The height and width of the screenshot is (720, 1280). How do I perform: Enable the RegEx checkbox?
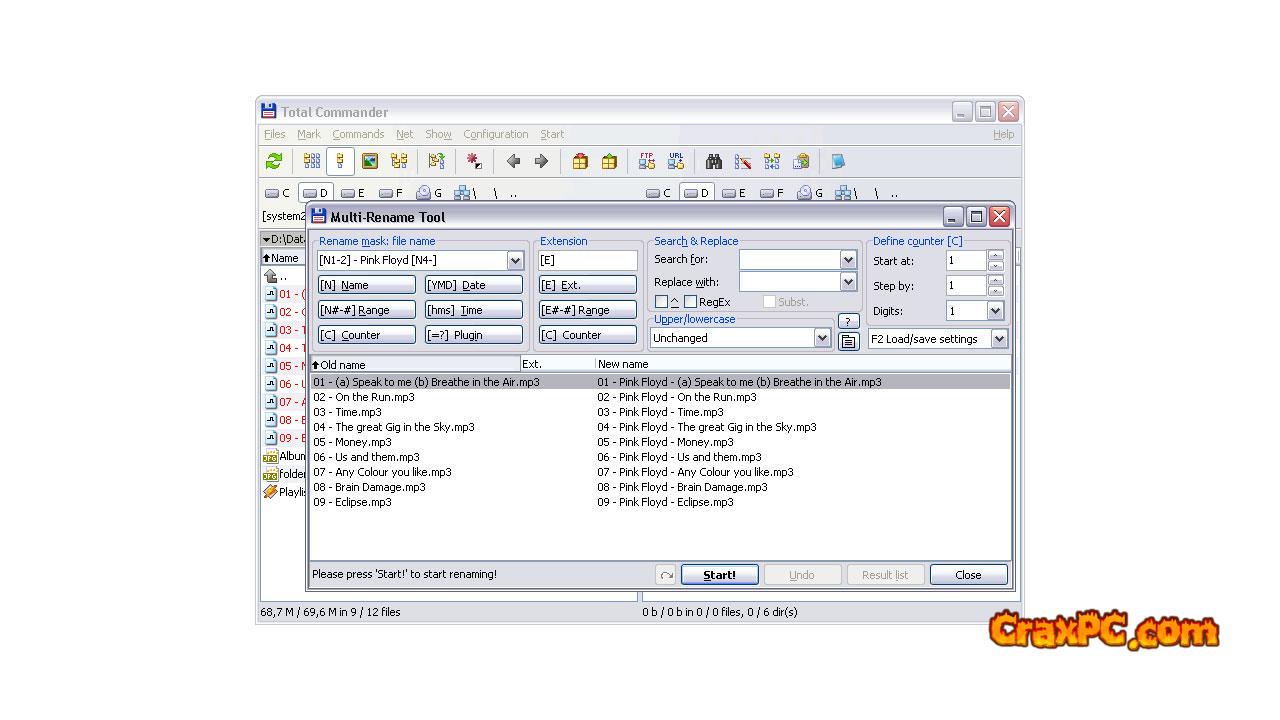click(x=690, y=302)
